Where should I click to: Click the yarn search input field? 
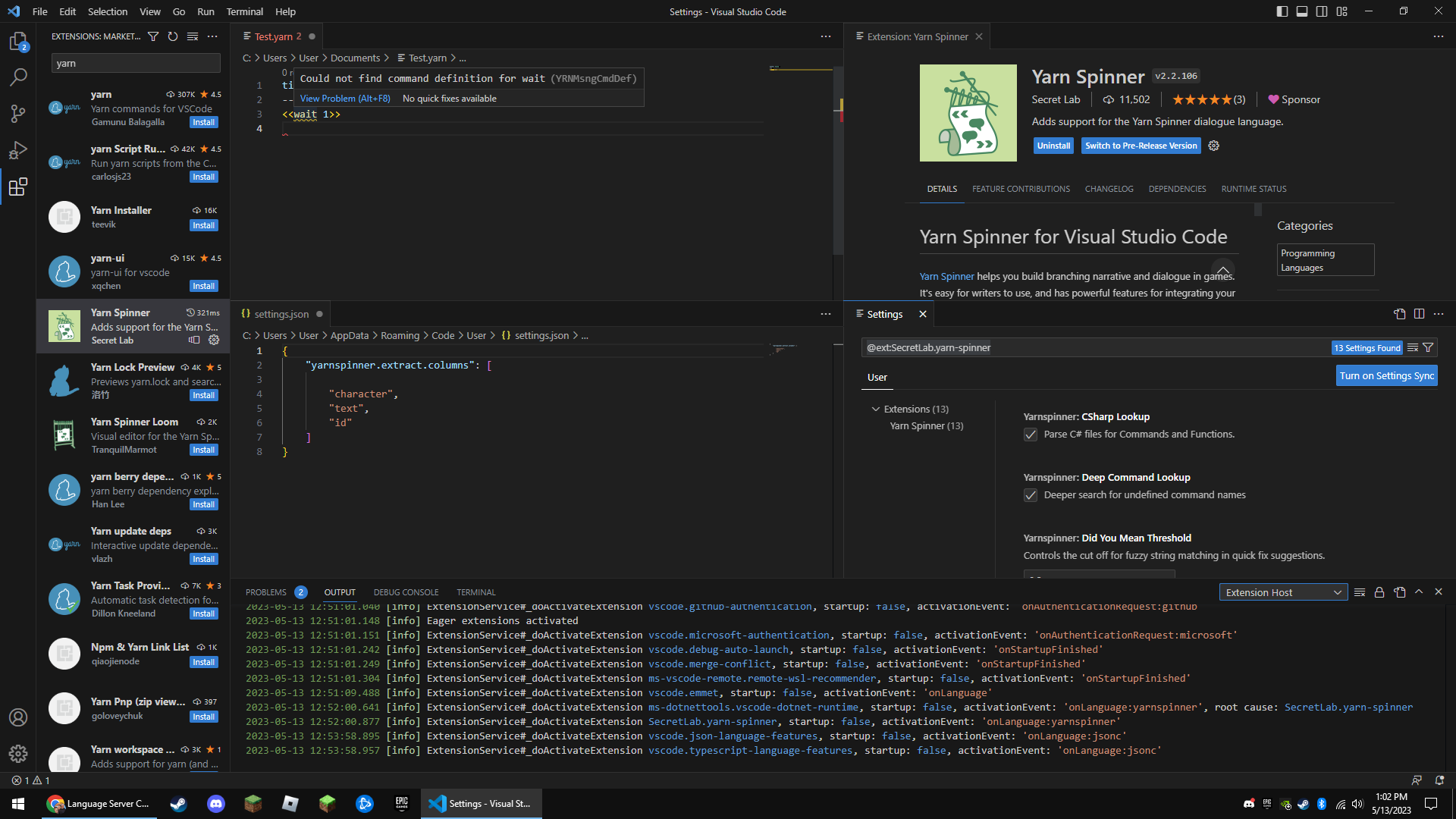(x=136, y=63)
